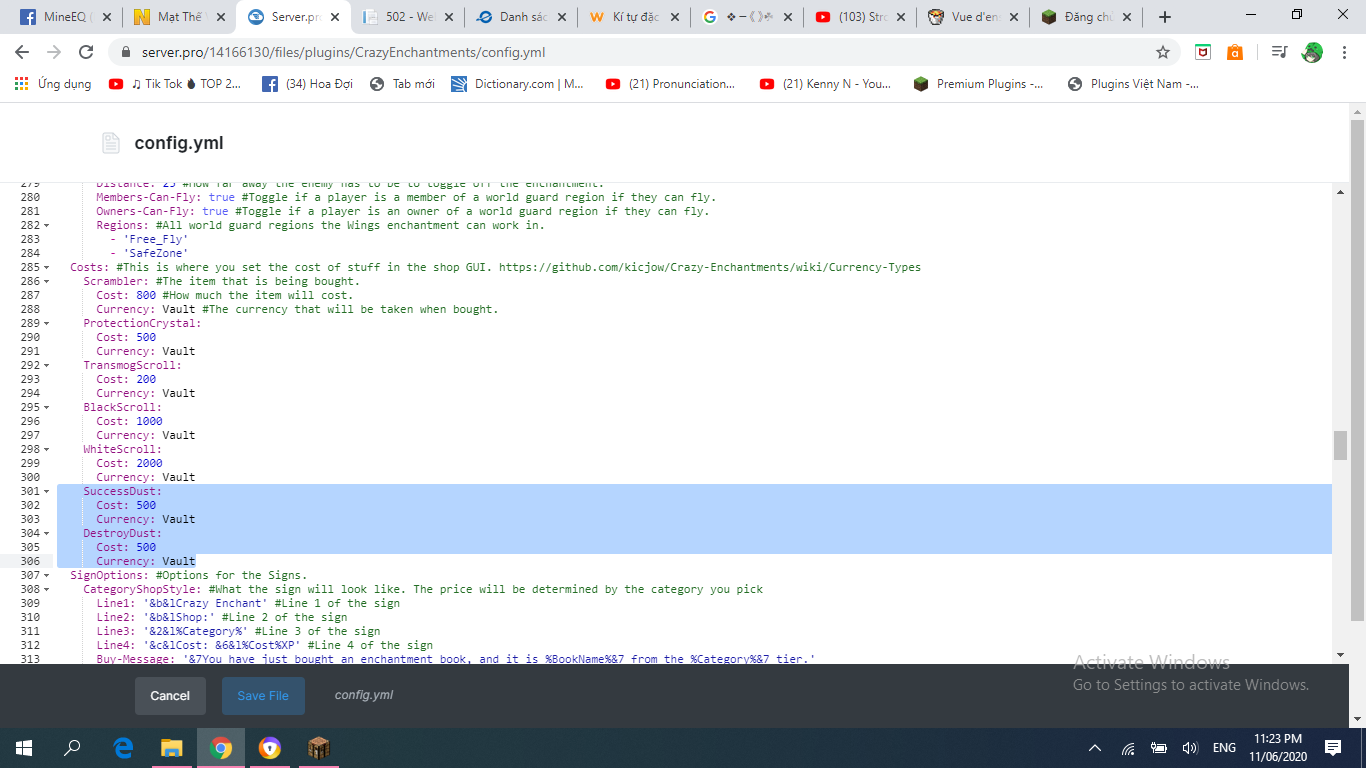Image resolution: width=1366 pixels, height=768 pixels.
Task: Check the battery tray icon
Action: pos(1159,748)
